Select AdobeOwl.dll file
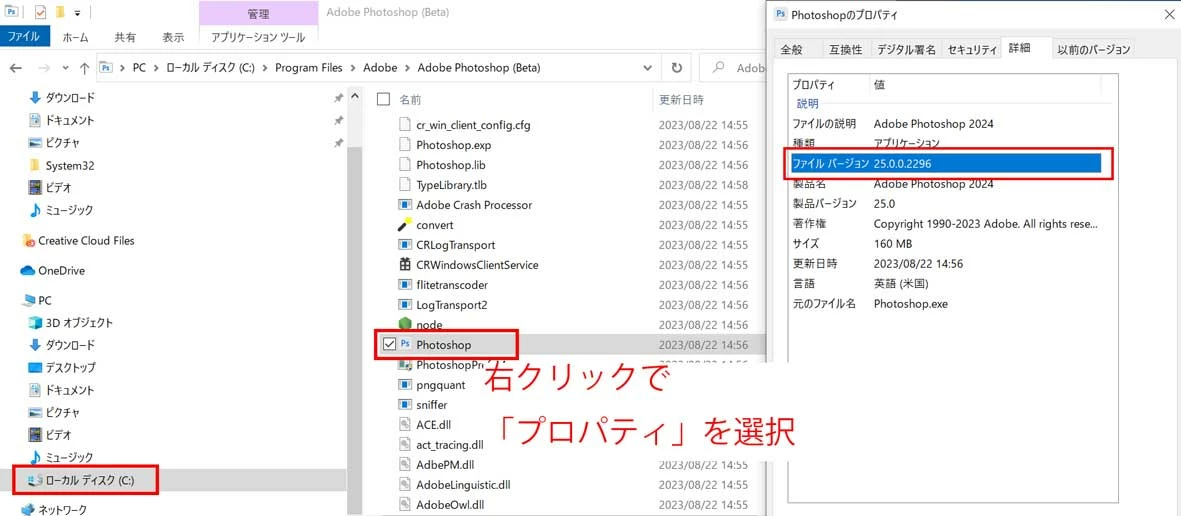Viewport: 1181px width, 516px height. point(450,505)
